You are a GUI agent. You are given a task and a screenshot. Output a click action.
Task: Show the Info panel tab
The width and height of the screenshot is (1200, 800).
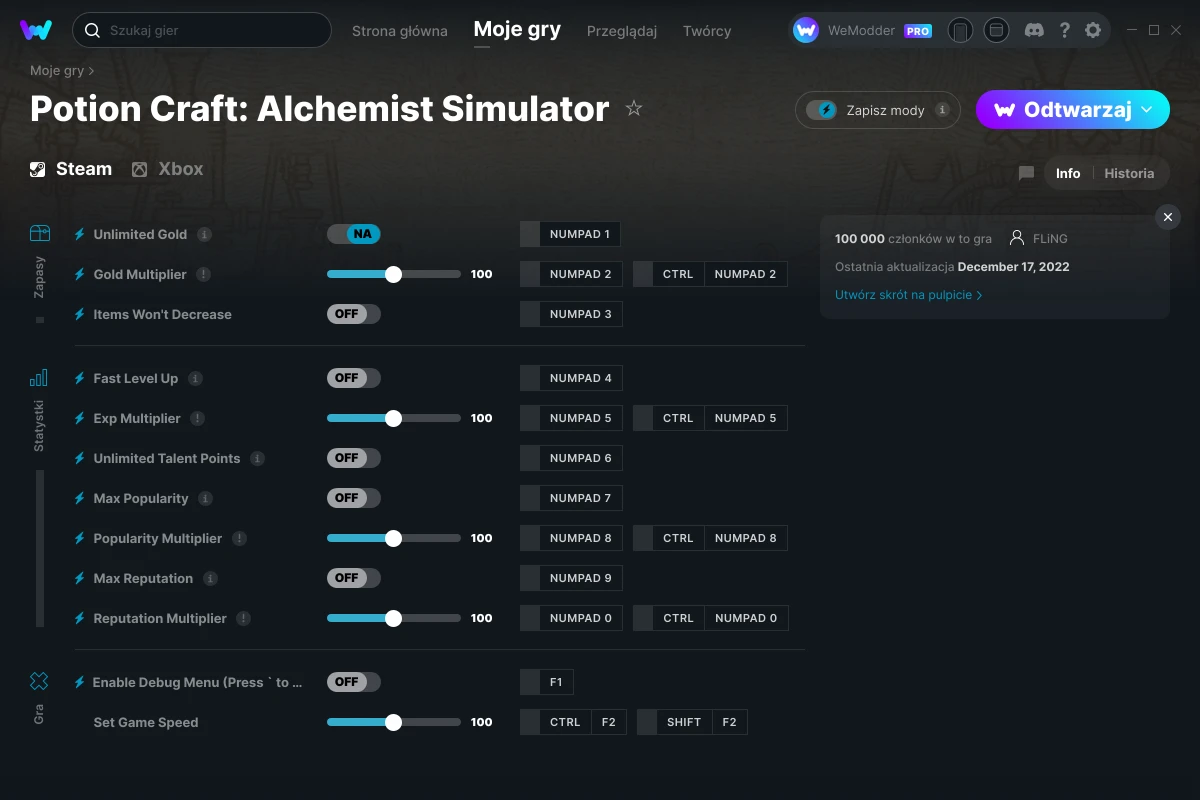1068,173
